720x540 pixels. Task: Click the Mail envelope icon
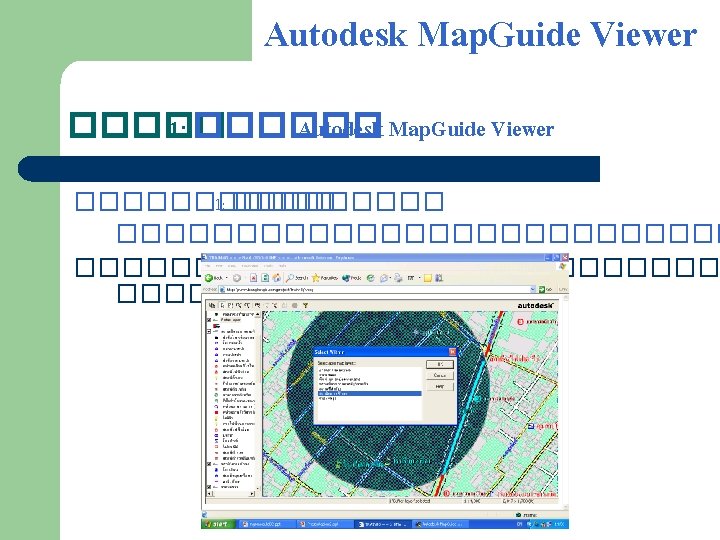pyautogui.click(x=383, y=278)
